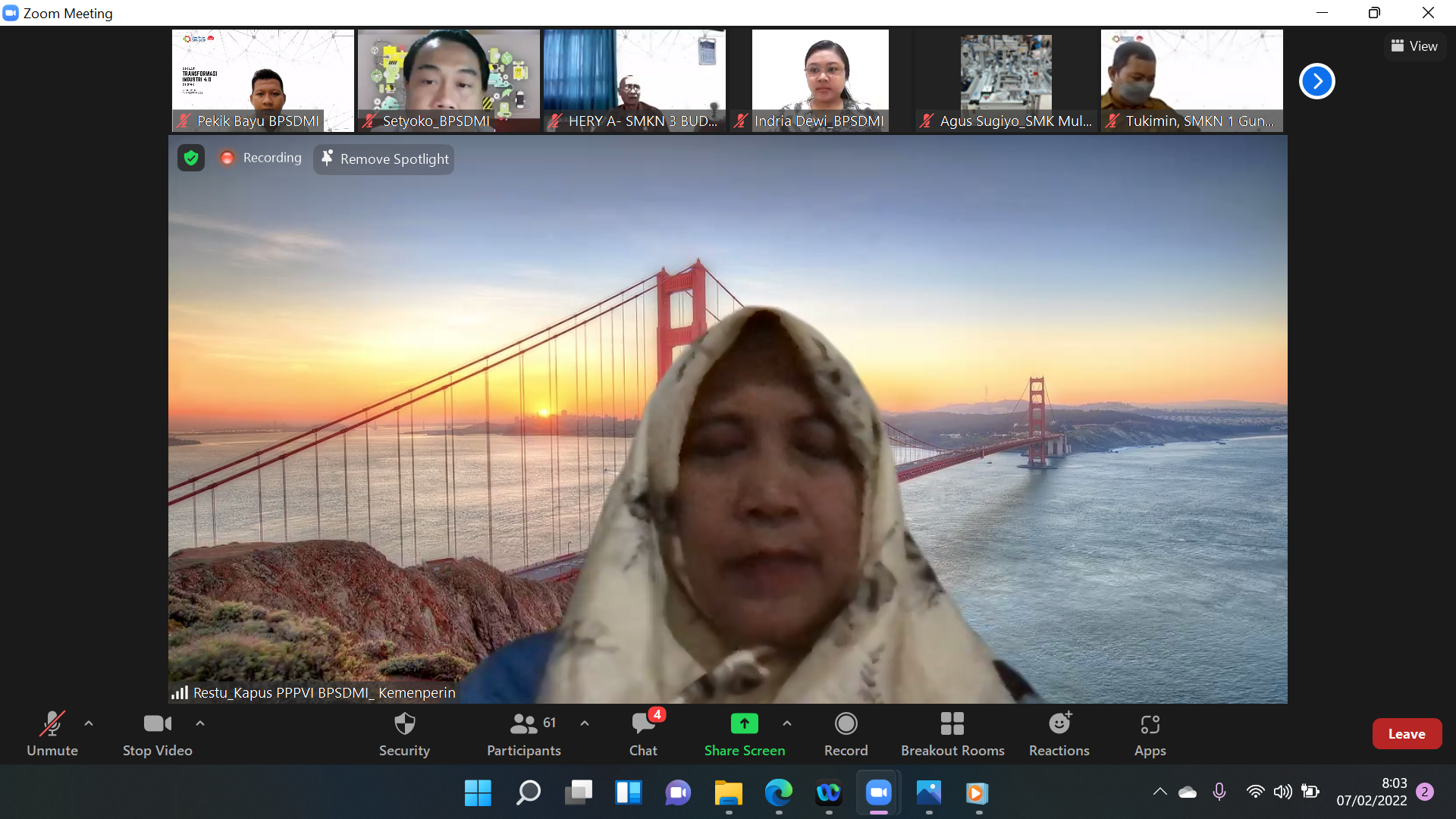Open the Windows Start menu
Image resolution: width=1456 pixels, height=819 pixels.
click(x=478, y=793)
